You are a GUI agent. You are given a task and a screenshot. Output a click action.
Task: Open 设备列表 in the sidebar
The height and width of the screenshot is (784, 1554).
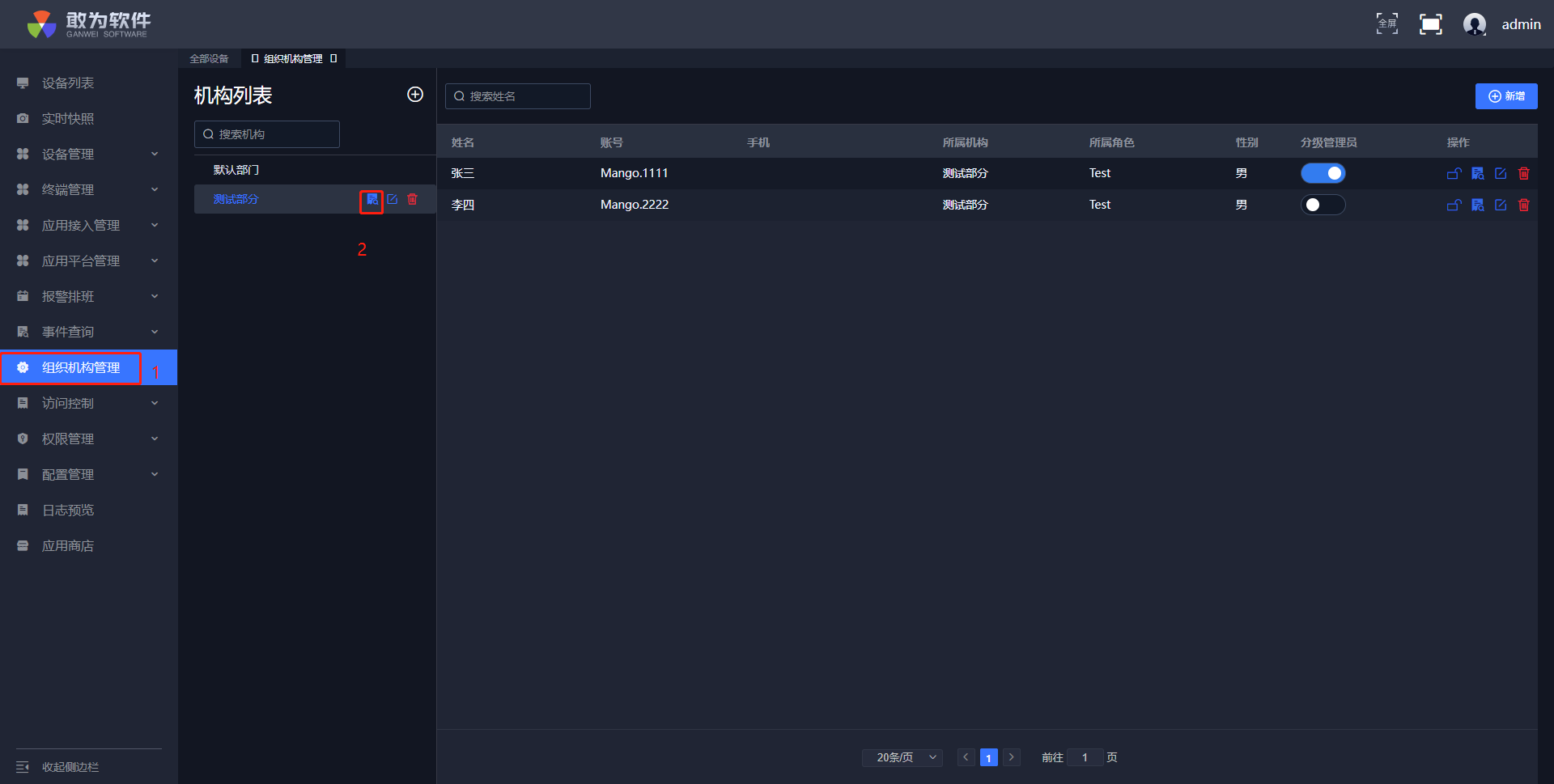89,83
